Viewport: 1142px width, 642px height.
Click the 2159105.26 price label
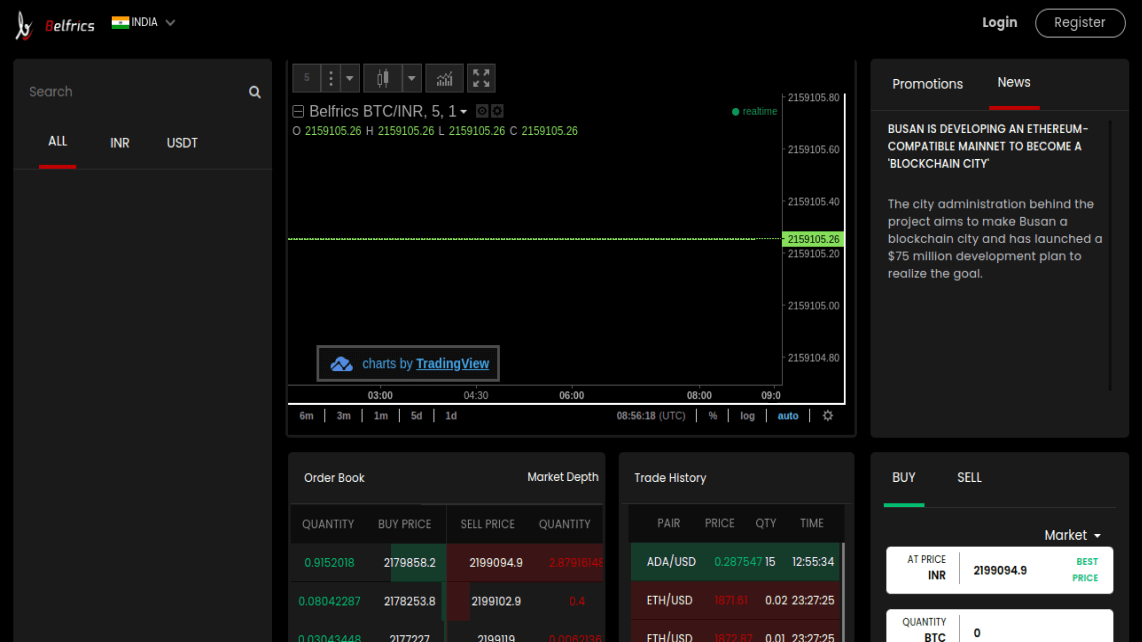813,239
